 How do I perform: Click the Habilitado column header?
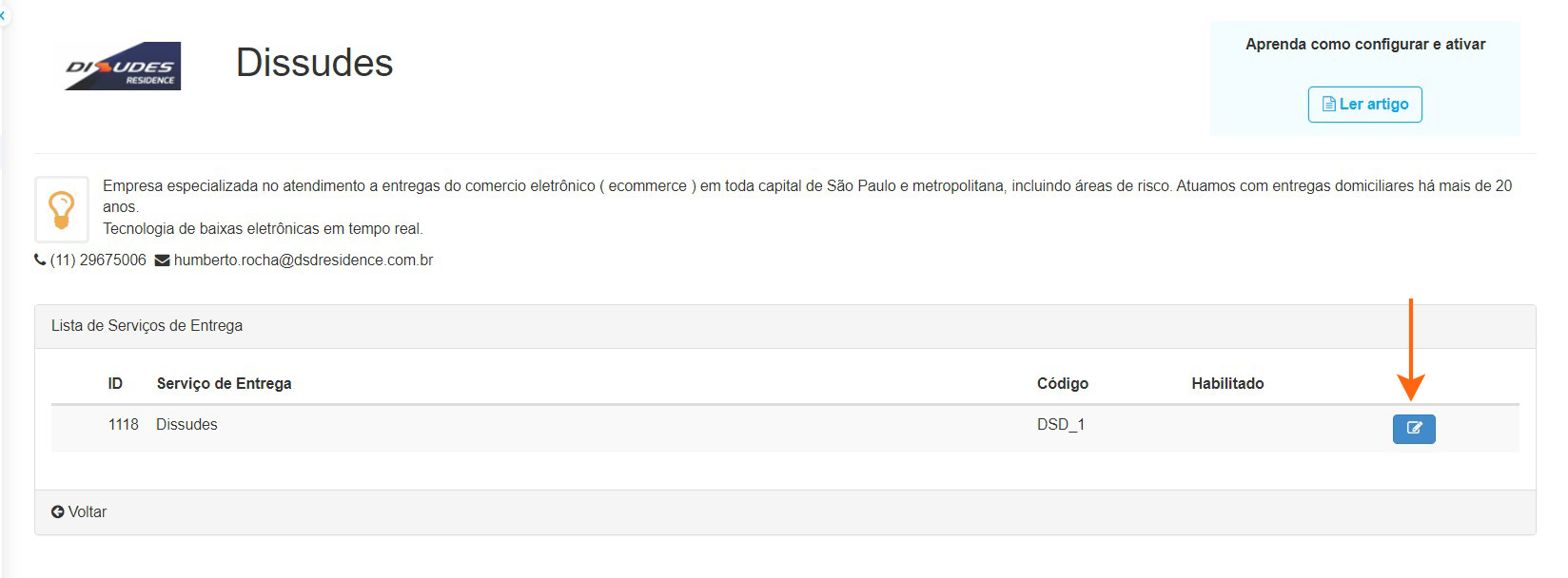(x=1227, y=384)
